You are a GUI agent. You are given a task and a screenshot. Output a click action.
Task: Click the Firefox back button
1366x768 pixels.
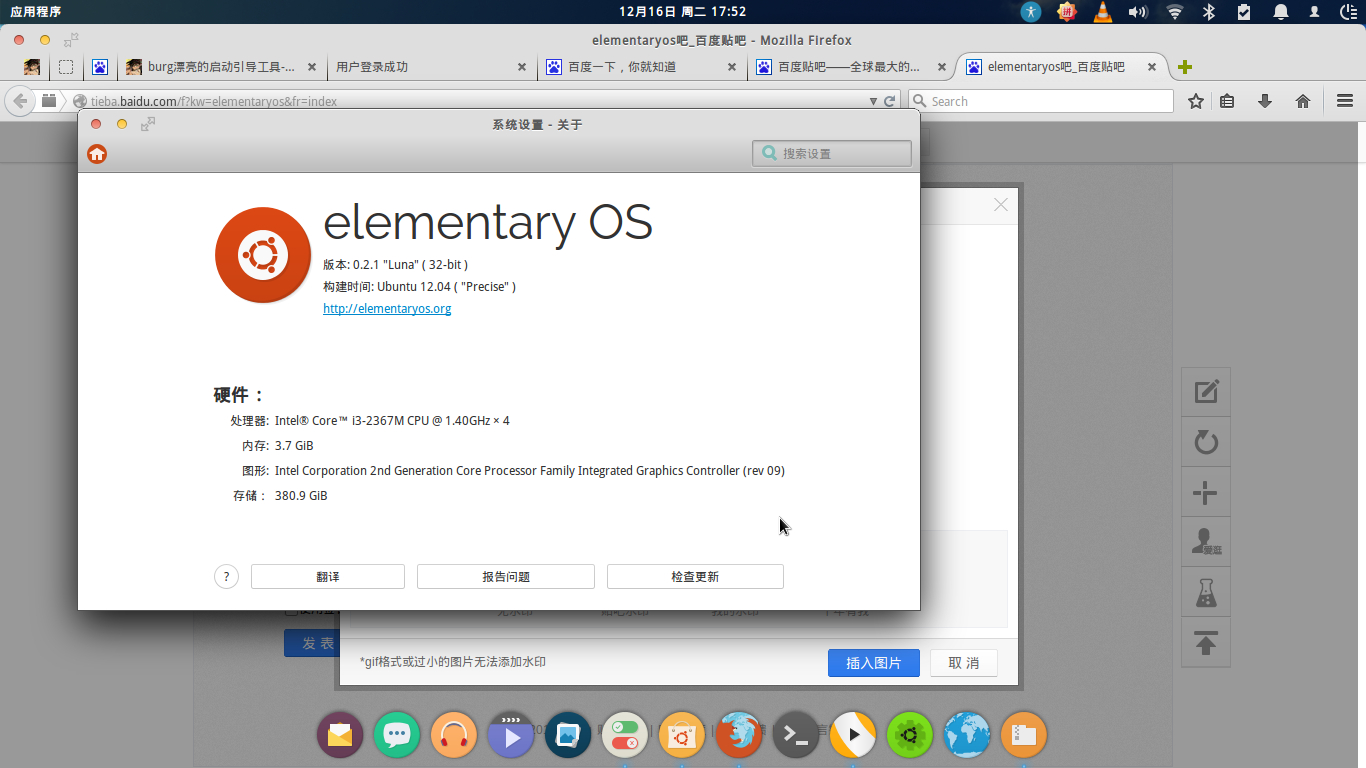click(x=20, y=101)
